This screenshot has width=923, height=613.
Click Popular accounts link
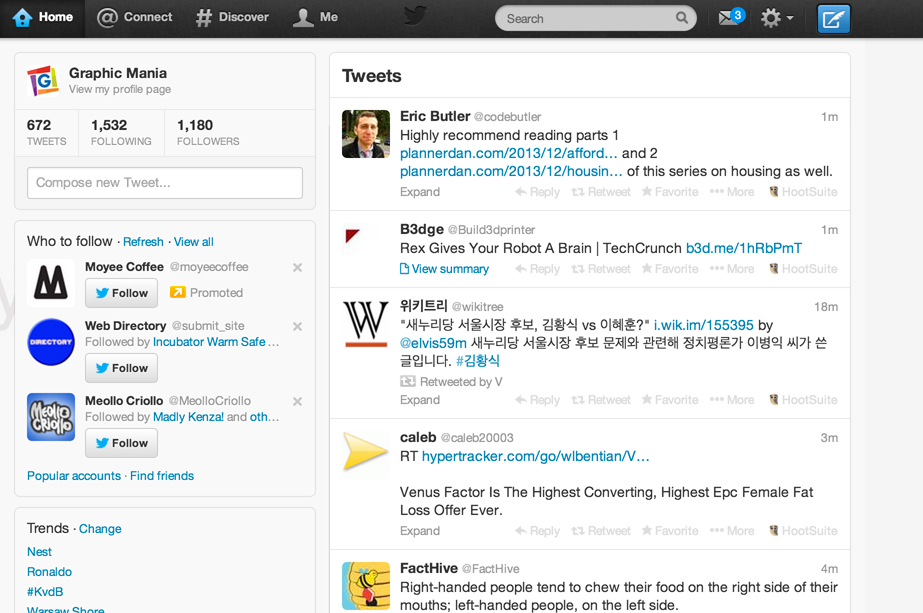tap(74, 476)
